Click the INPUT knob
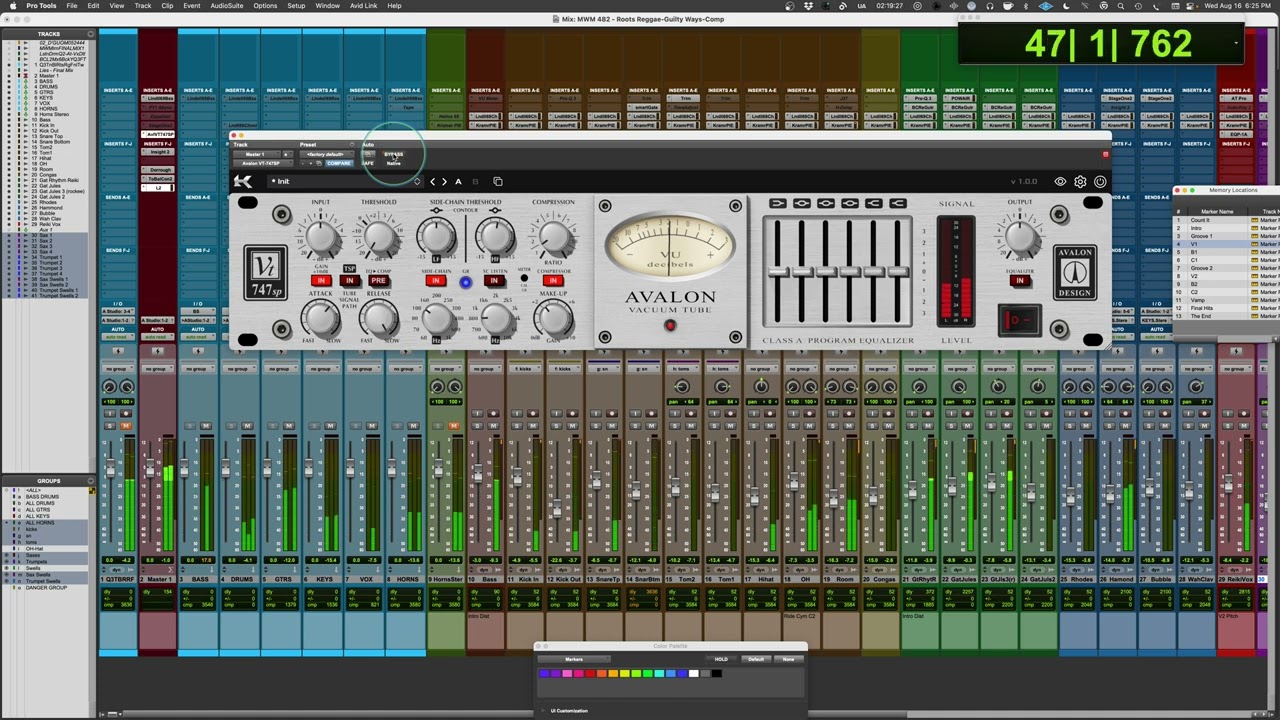1280x720 pixels. click(x=321, y=237)
